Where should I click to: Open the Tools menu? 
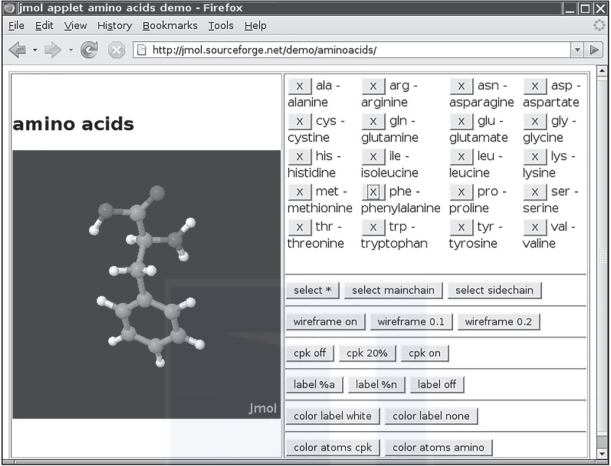coord(221,26)
